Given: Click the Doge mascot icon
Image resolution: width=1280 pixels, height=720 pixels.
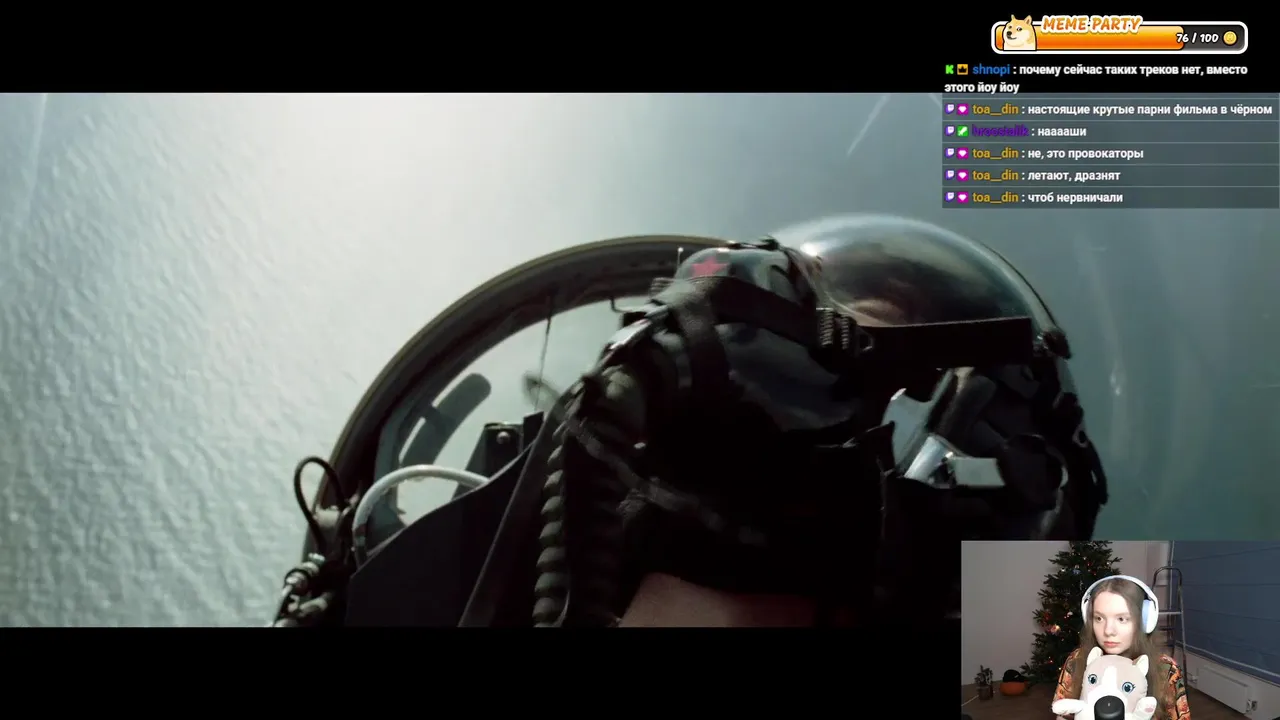Looking at the screenshot, I should click(1019, 33).
